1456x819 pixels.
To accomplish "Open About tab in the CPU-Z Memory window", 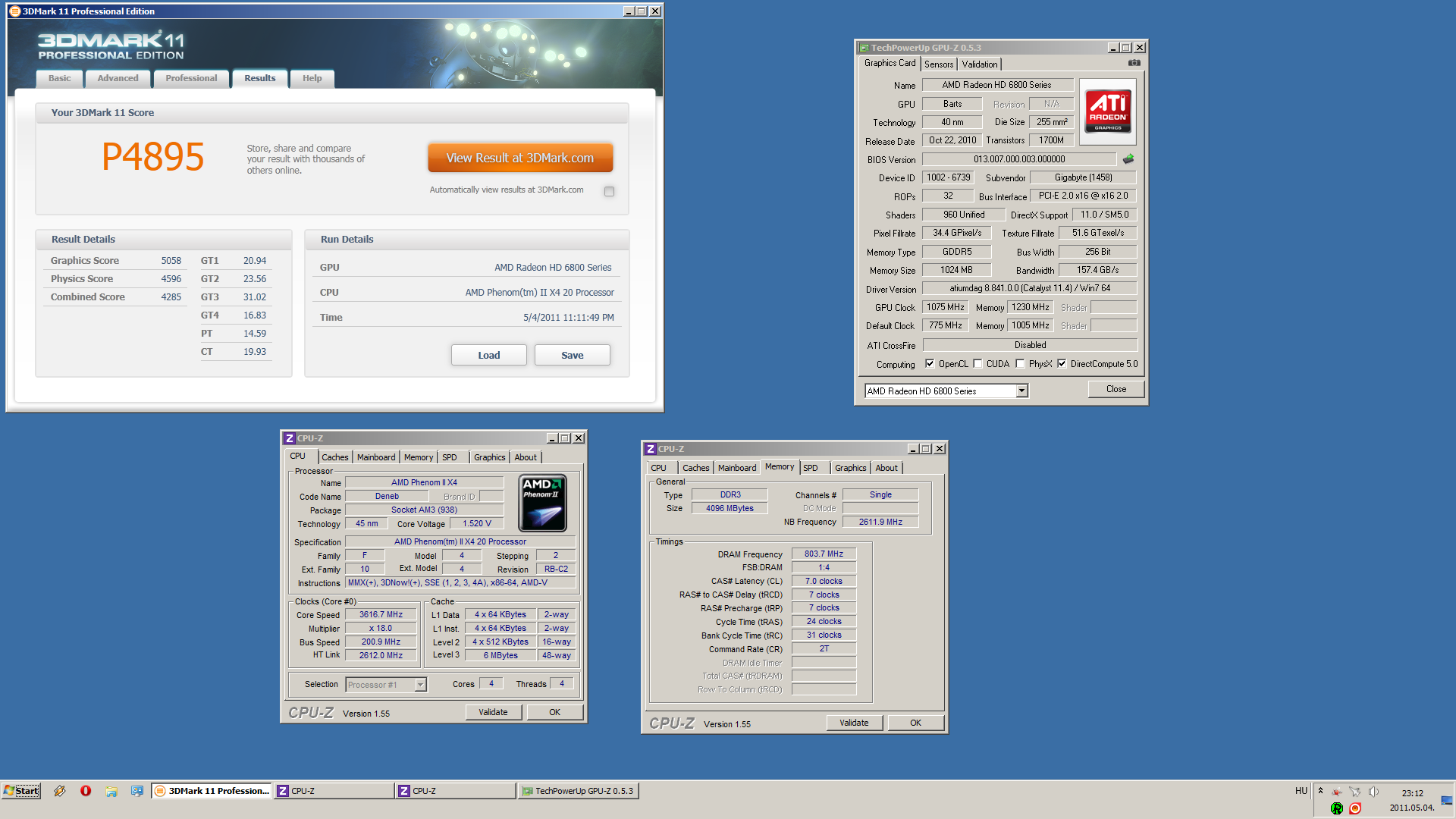I will pos(886,468).
